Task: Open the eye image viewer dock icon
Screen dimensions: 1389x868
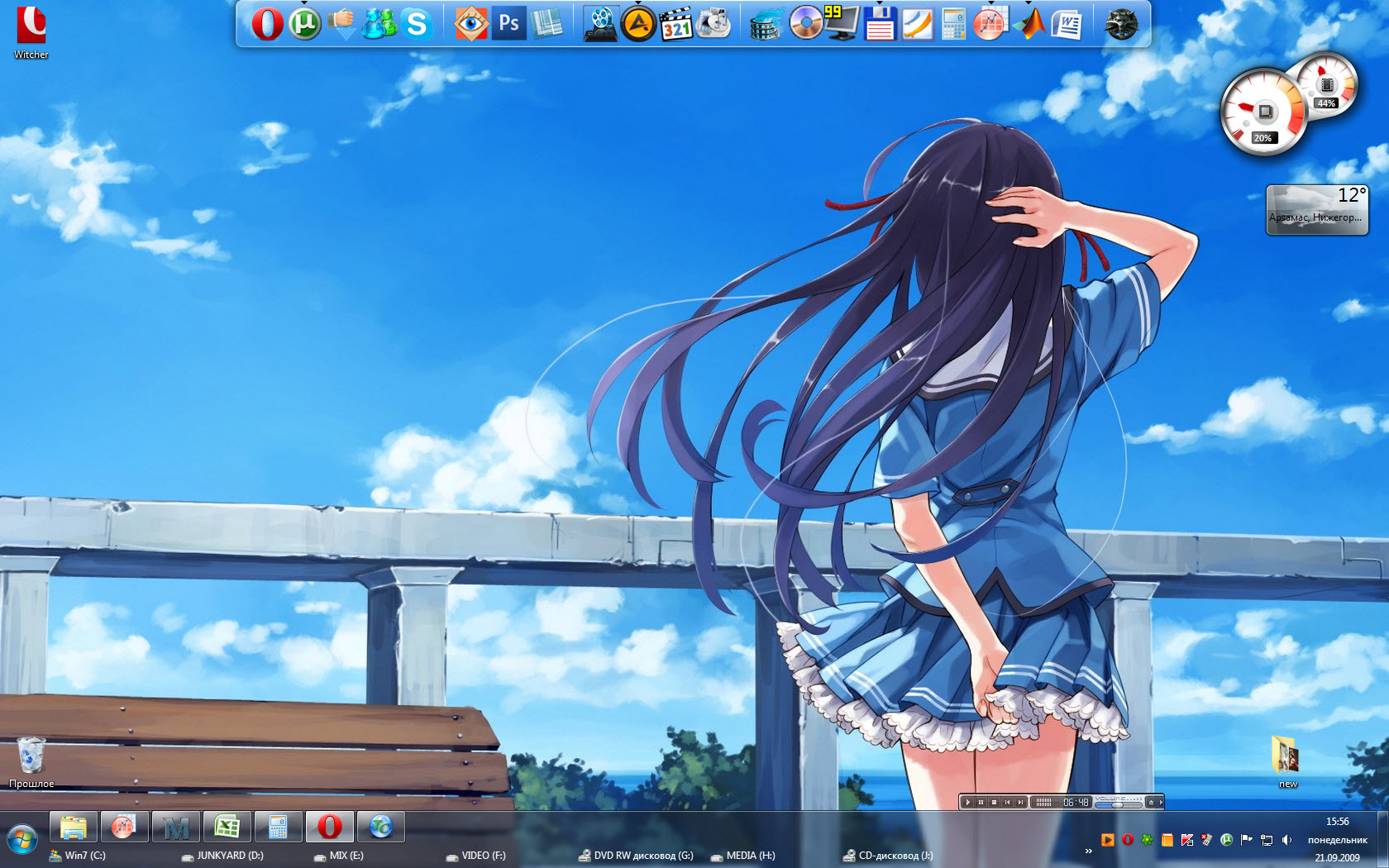Action: [x=471, y=24]
